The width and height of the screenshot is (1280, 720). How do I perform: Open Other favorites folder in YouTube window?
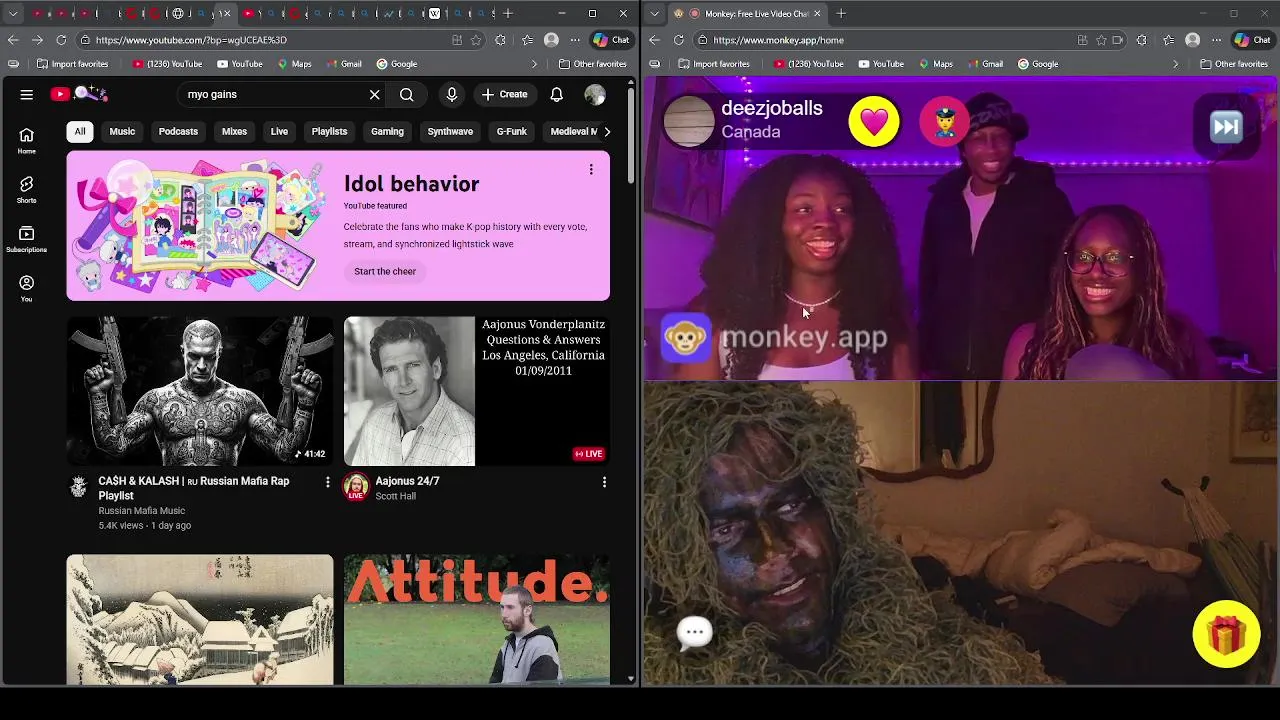(x=593, y=64)
